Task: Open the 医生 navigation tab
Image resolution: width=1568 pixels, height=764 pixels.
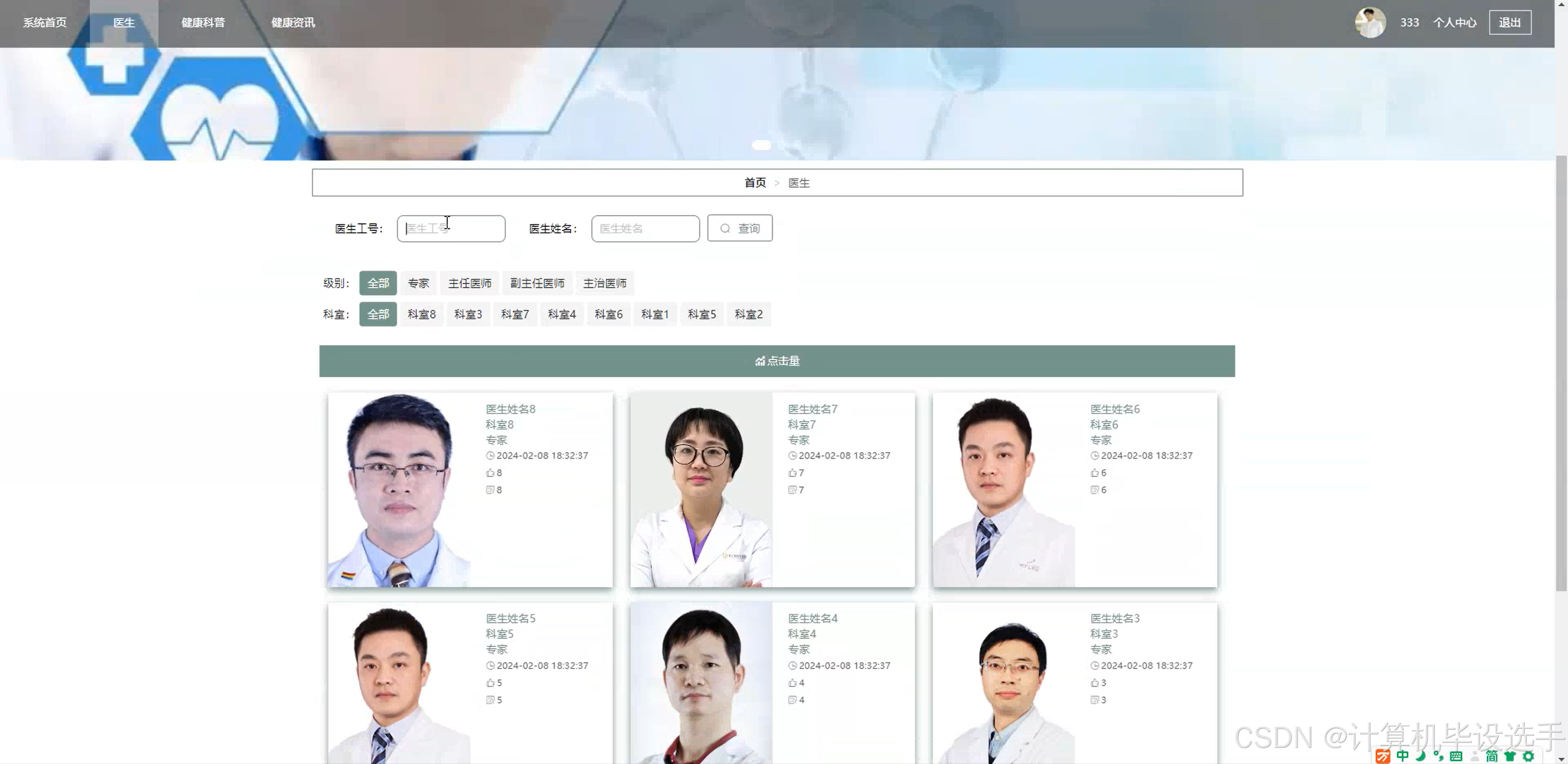Action: [x=124, y=23]
